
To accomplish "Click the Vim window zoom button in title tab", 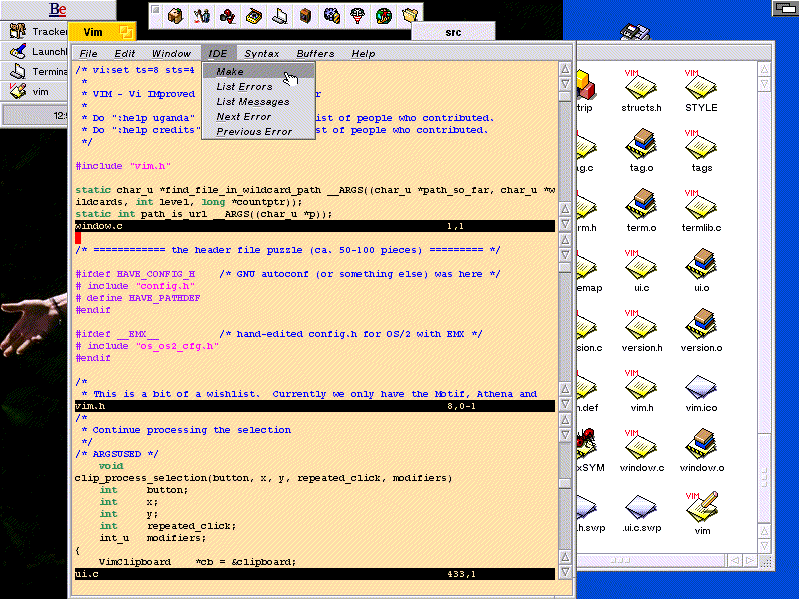I will click(x=126, y=33).
